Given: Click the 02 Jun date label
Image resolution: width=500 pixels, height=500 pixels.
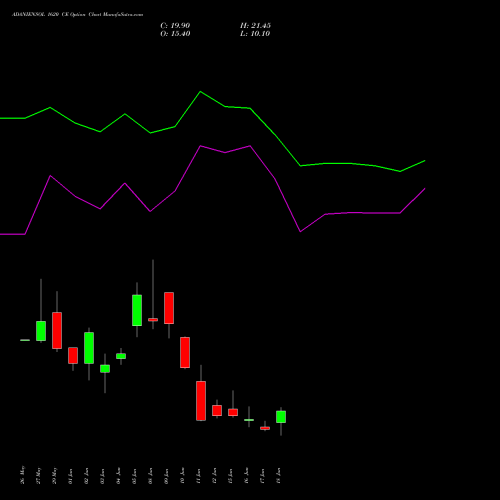Looking at the screenshot, I should point(87,476).
